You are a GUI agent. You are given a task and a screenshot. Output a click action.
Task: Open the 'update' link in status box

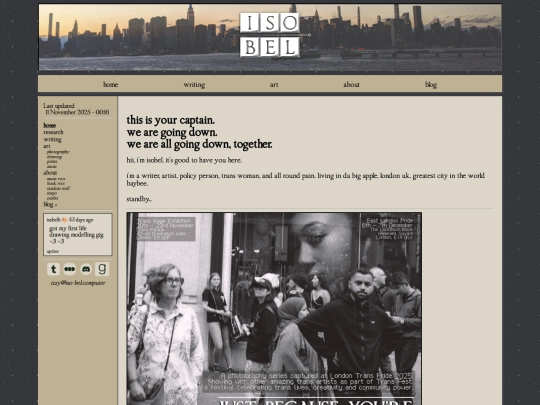point(53,251)
